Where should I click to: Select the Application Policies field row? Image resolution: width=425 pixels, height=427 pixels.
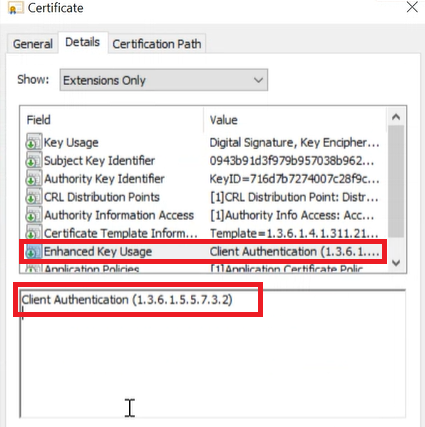click(203, 268)
